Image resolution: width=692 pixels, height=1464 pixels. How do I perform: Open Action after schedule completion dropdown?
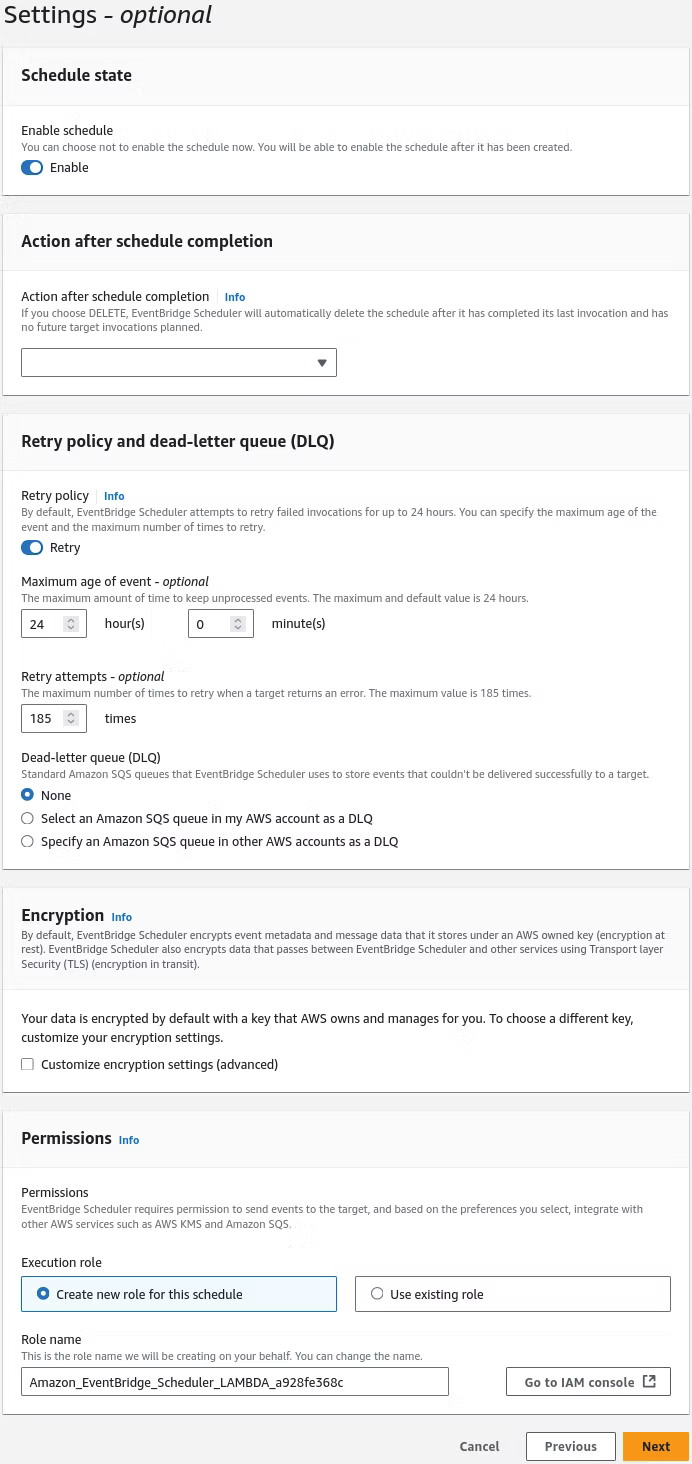(179, 362)
